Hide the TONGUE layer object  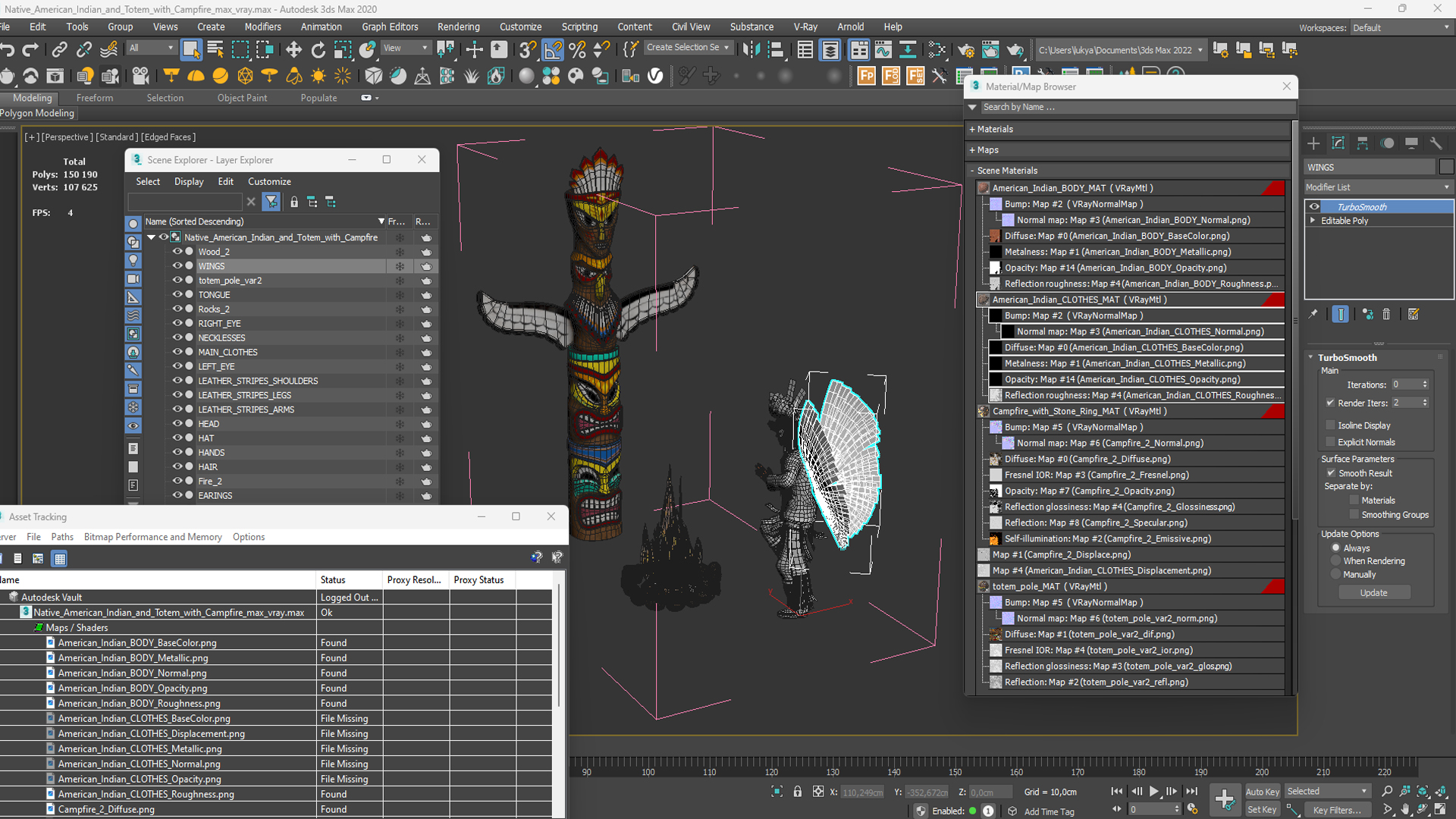click(177, 295)
